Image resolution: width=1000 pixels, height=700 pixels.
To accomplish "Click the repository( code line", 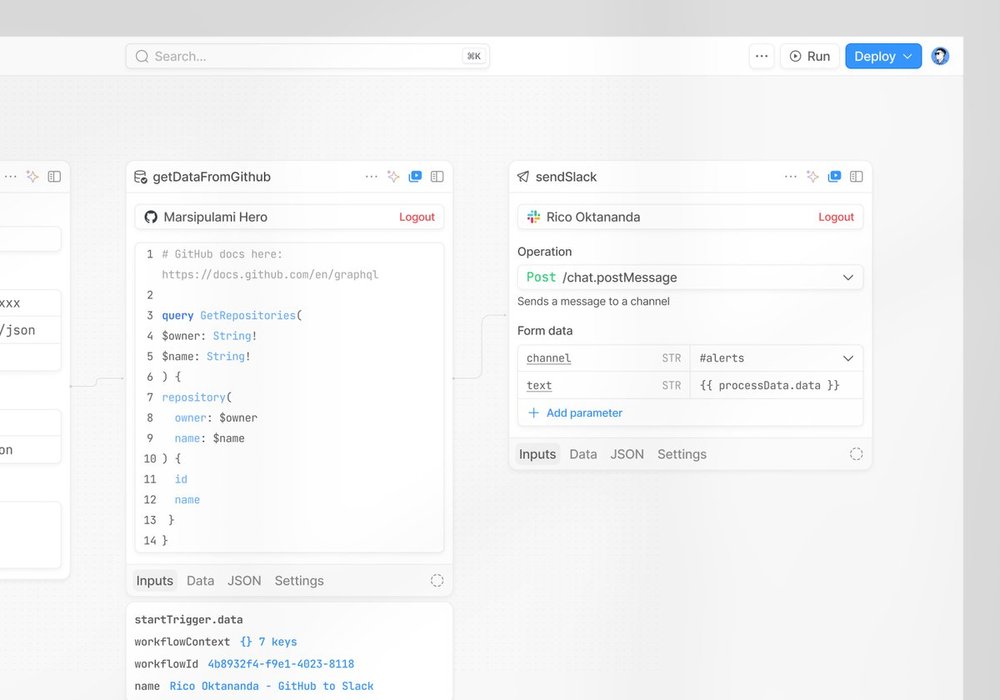I will [196, 397].
